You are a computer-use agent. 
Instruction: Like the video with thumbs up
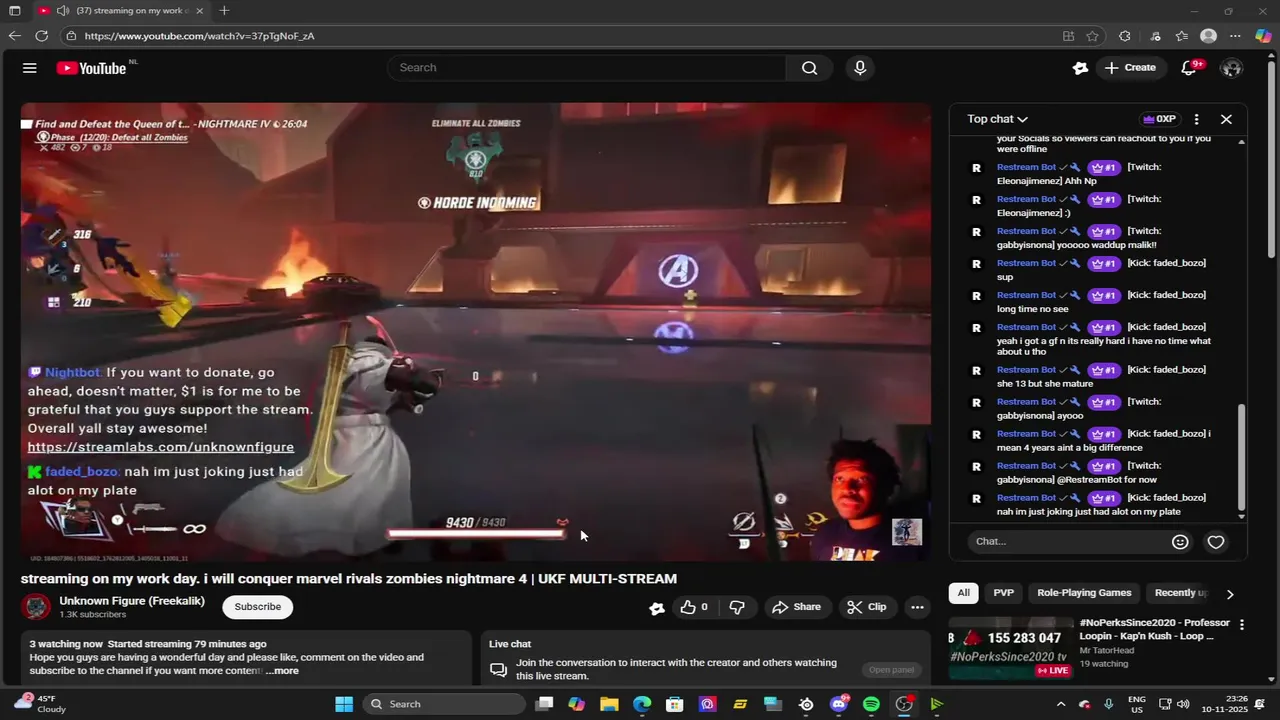pos(693,607)
